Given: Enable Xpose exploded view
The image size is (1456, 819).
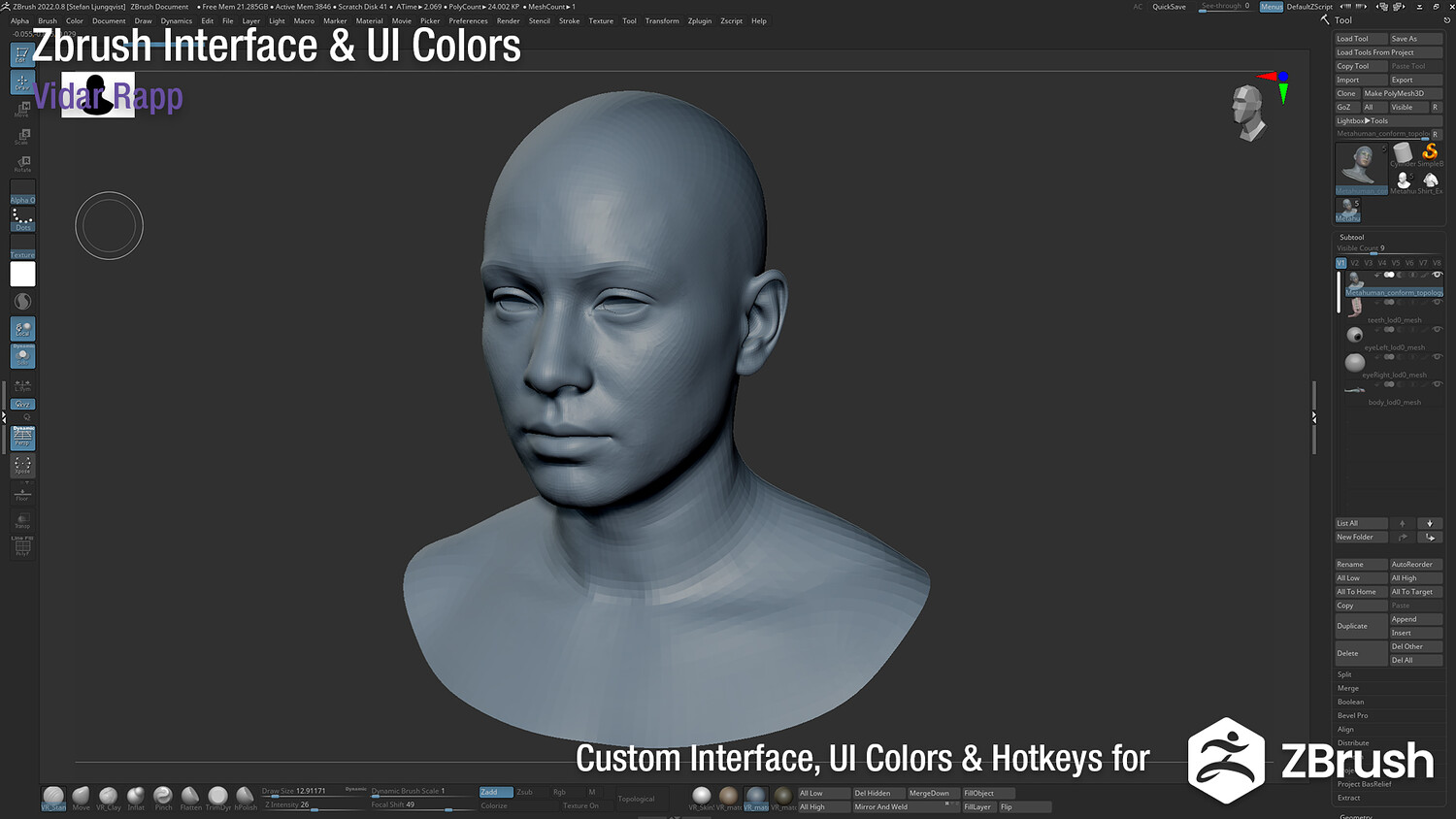Looking at the screenshot, I should click(22, 466).
